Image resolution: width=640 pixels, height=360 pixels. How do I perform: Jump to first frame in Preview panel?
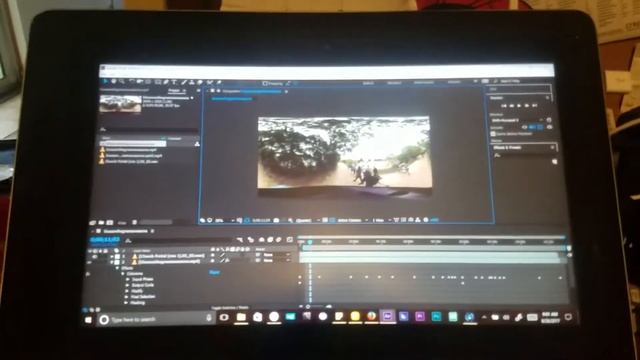[x=504, y=106]
